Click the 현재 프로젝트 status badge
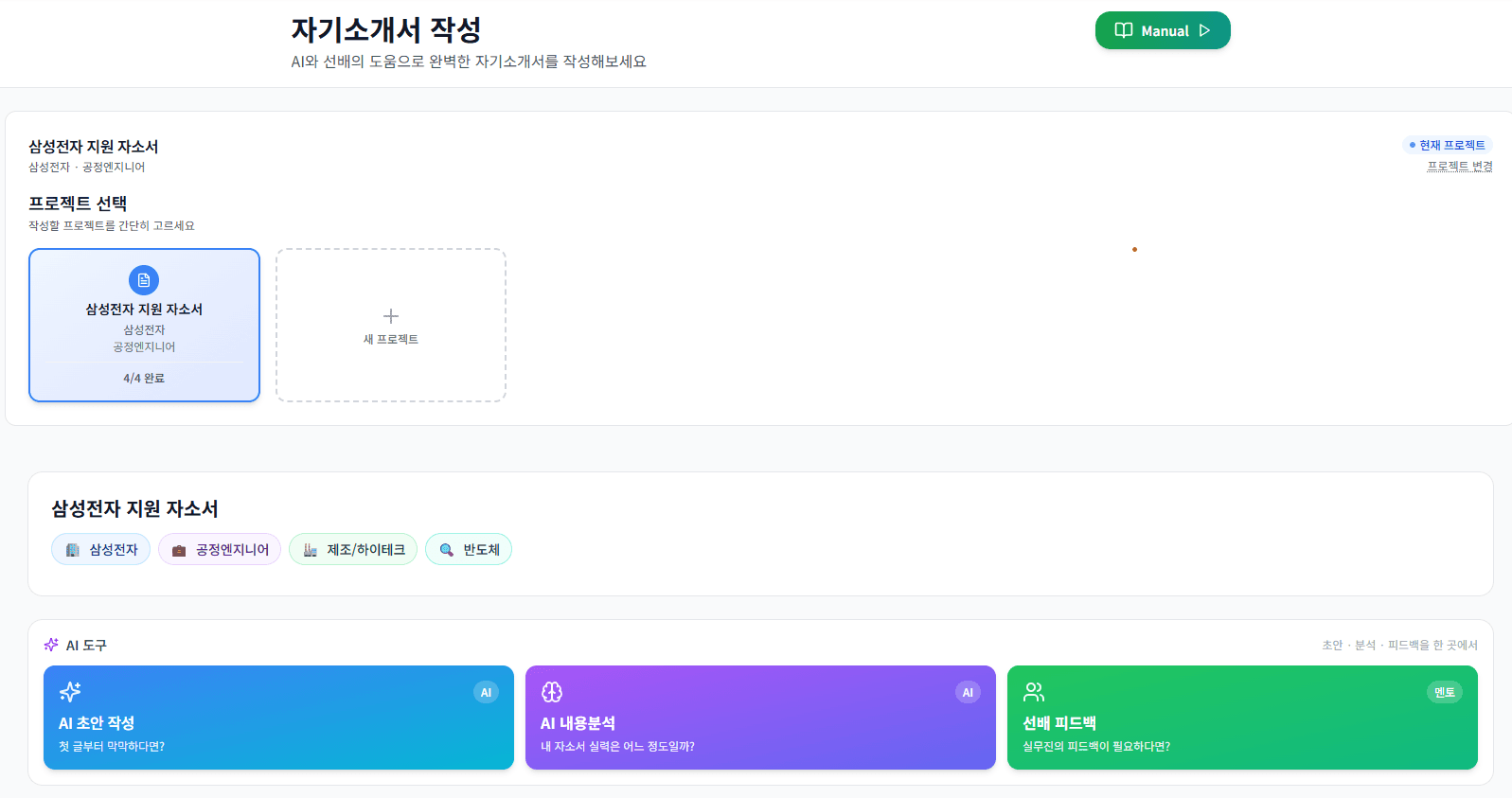 pyautogui.click(x=1447, y=145)
